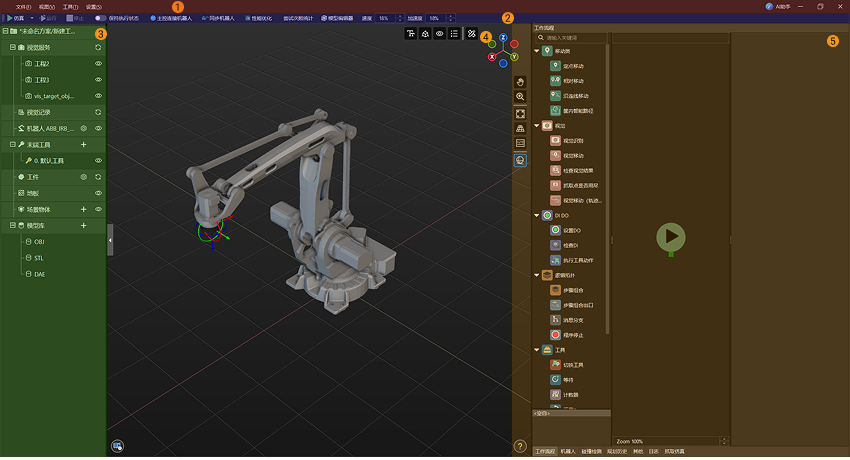Open the 文件(F) menu
Screen dimensions: 850x460
[23, 6]
